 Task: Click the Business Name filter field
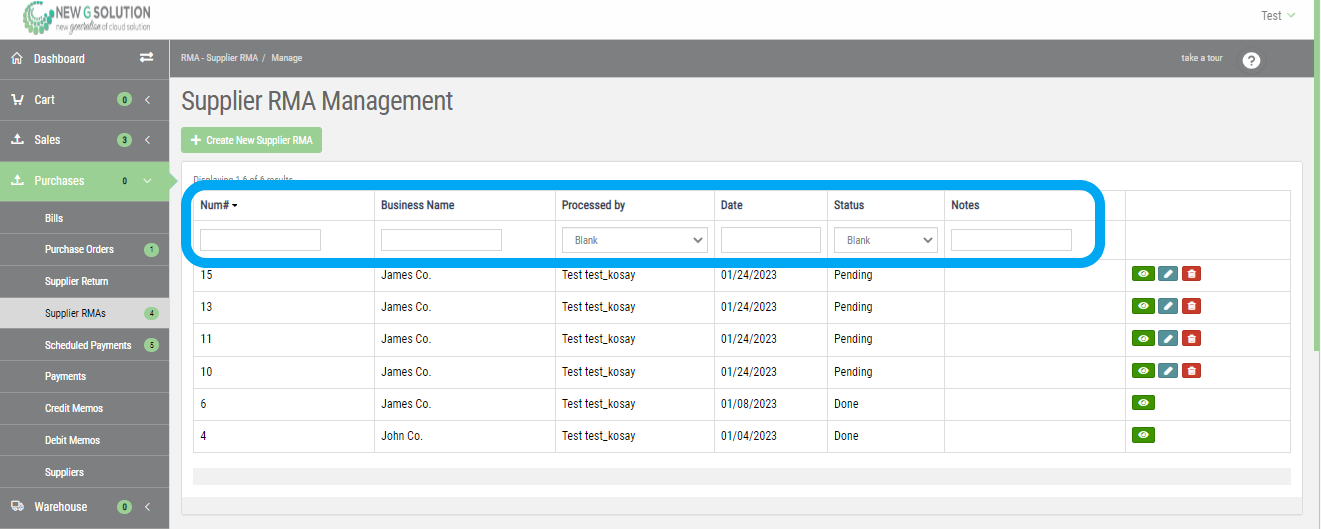(x=441, y=240)
